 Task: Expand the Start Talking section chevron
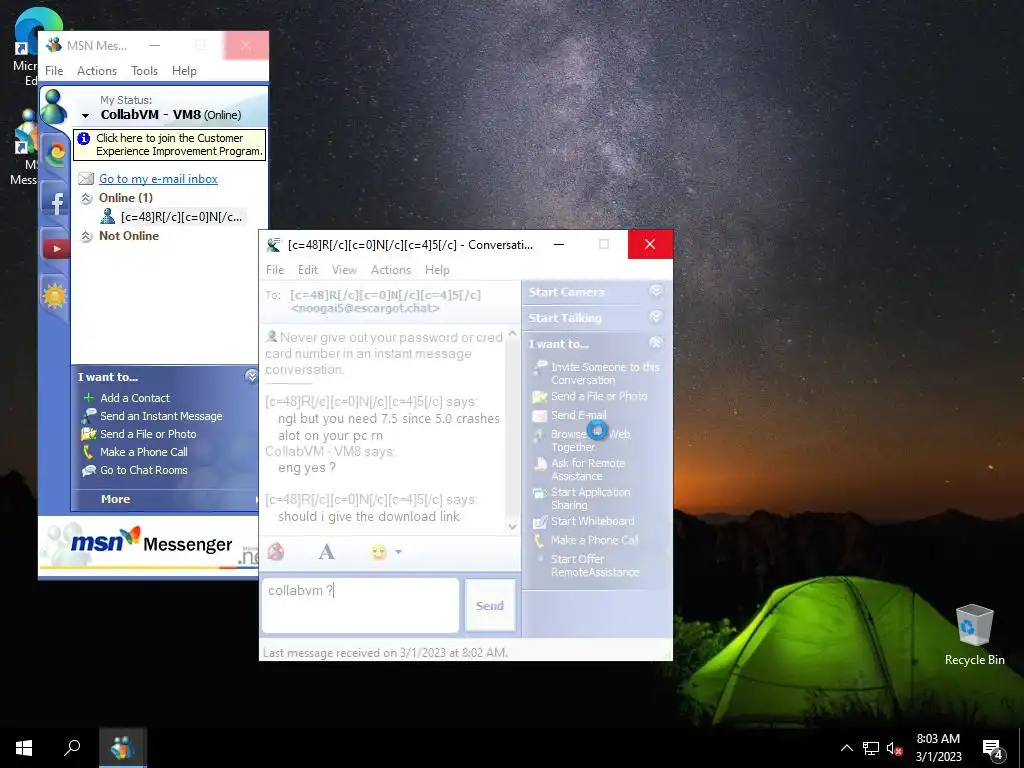coord(656,317)
